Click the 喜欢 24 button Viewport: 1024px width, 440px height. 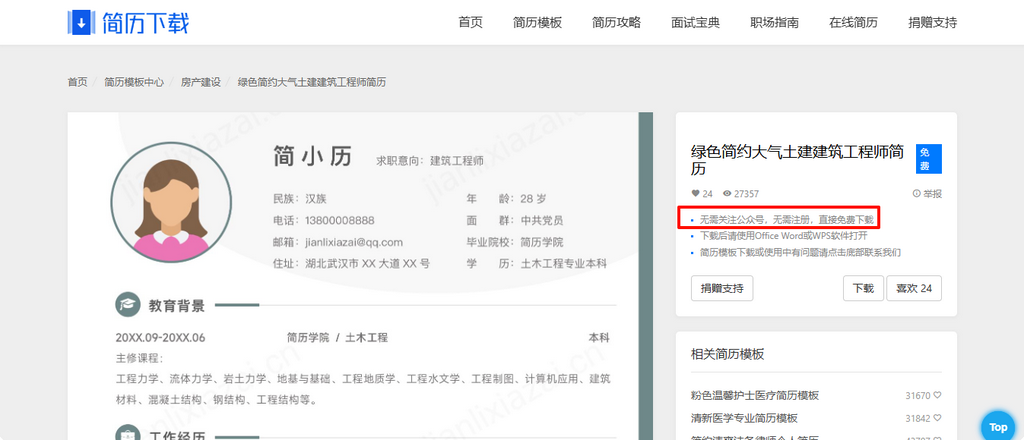(x=914, y=288)
